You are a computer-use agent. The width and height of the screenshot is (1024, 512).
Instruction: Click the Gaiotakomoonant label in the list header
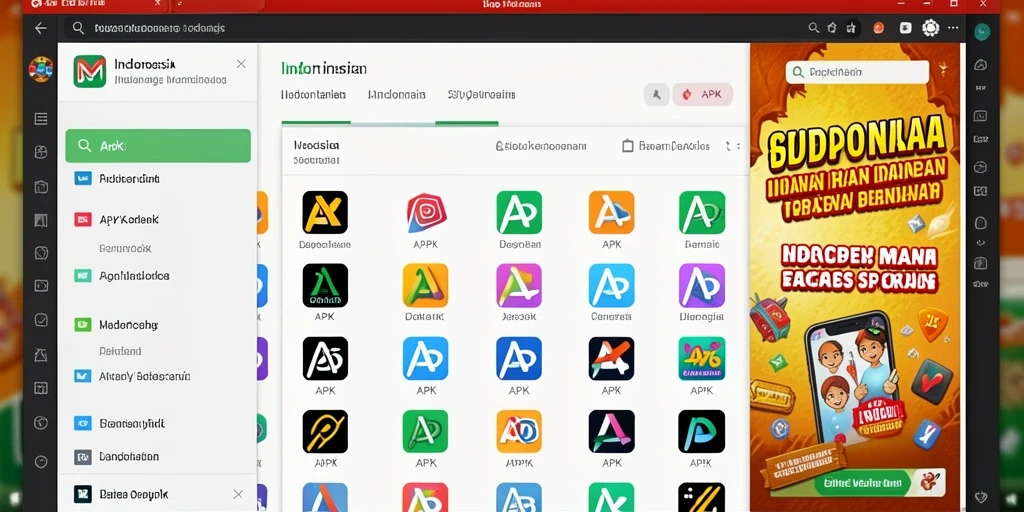click(x=541, y=146)
